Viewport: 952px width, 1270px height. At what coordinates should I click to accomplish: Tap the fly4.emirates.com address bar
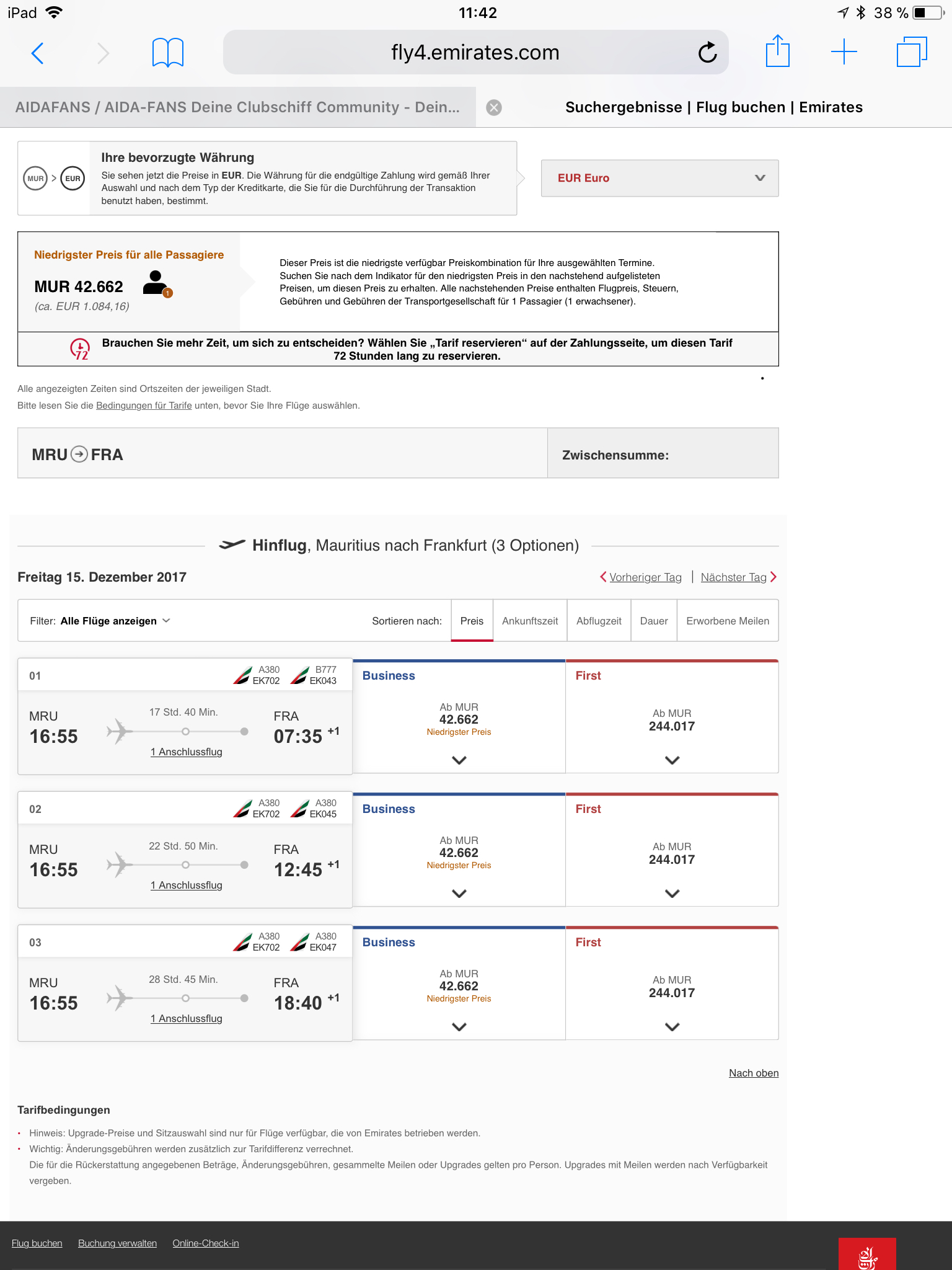pyautogui.click(x=475, y=53)
